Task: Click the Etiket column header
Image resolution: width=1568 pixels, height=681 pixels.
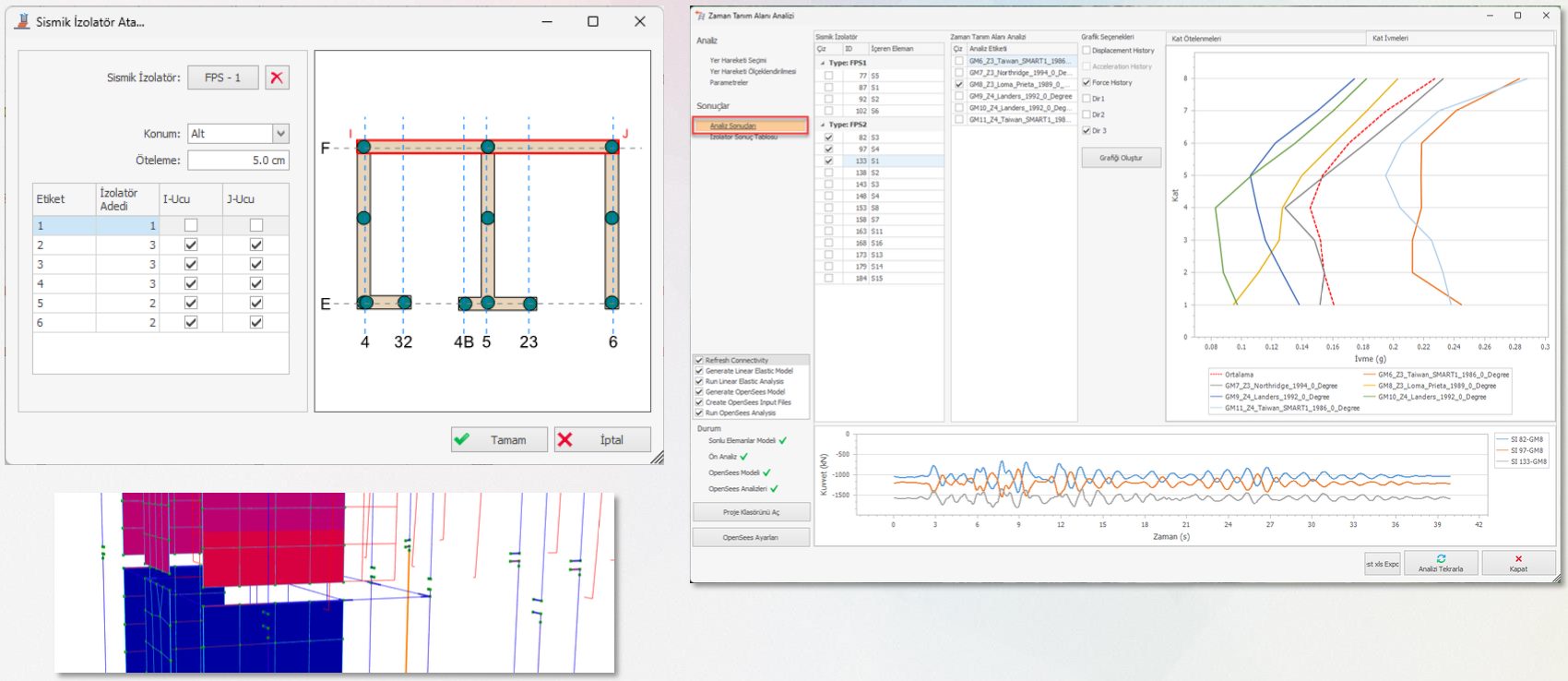Action: (x=64, y=199)
